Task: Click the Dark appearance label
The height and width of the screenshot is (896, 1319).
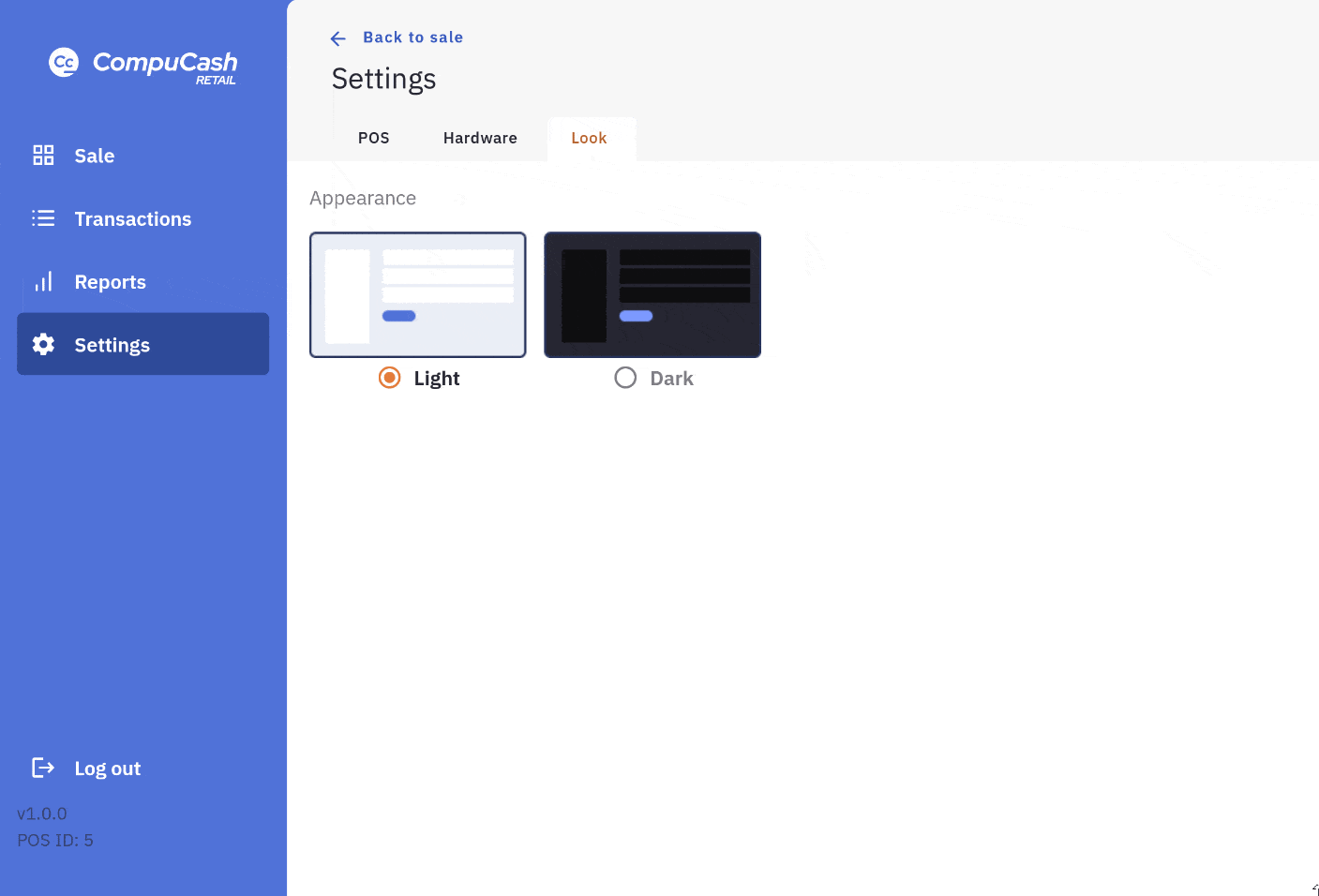Action: [x=671, y=379]
